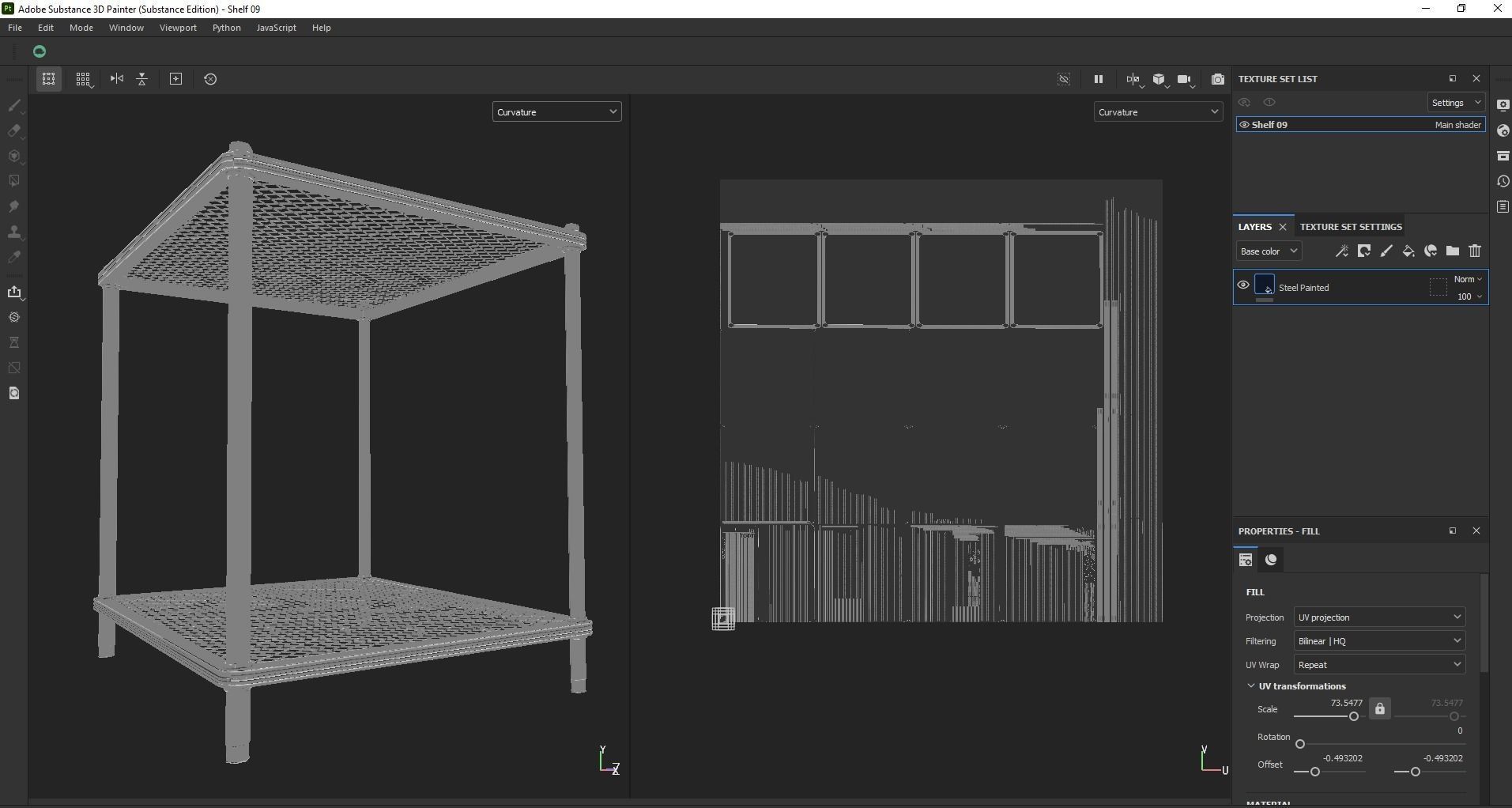Open the shelf archive icon on right dock
Viewport: 1512px width, 808px height.
pos(1503,156)
